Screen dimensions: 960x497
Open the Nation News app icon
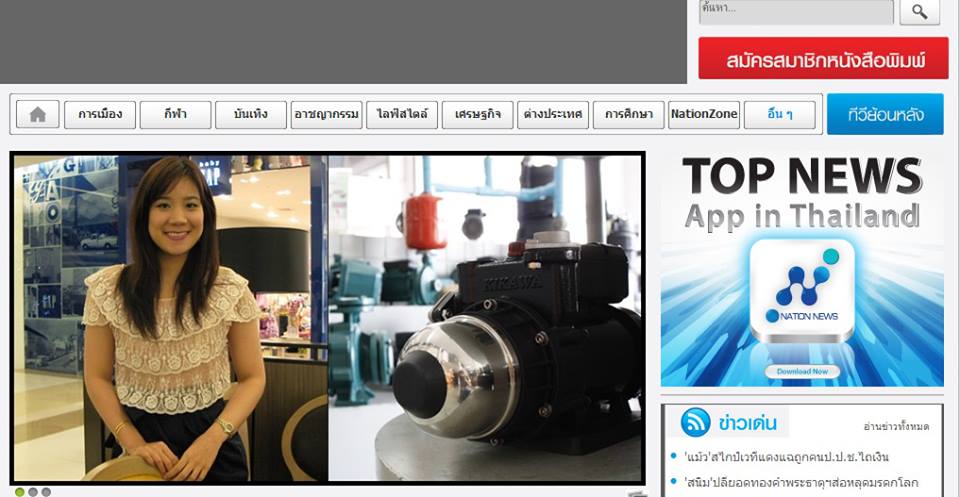click(x=802, y=290)
